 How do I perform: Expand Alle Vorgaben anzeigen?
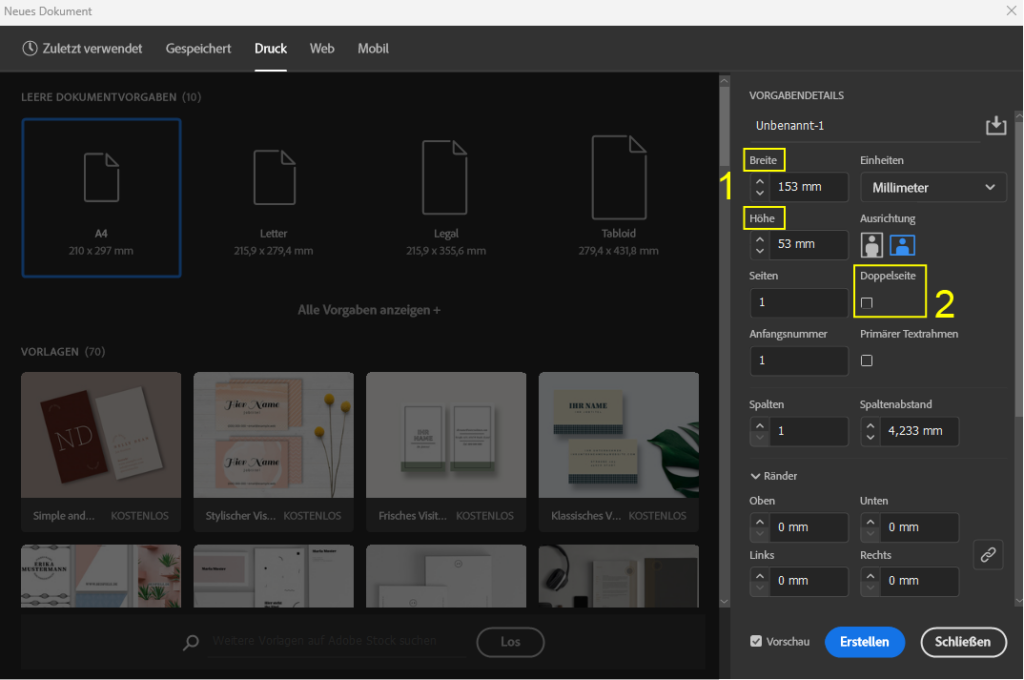click(368, 309)
